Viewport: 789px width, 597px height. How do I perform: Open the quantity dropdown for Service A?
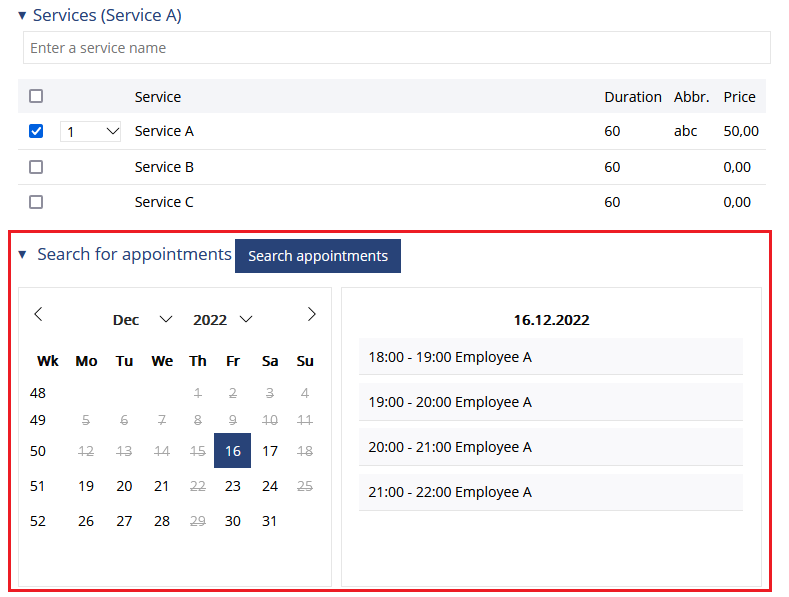coord(91,131)
